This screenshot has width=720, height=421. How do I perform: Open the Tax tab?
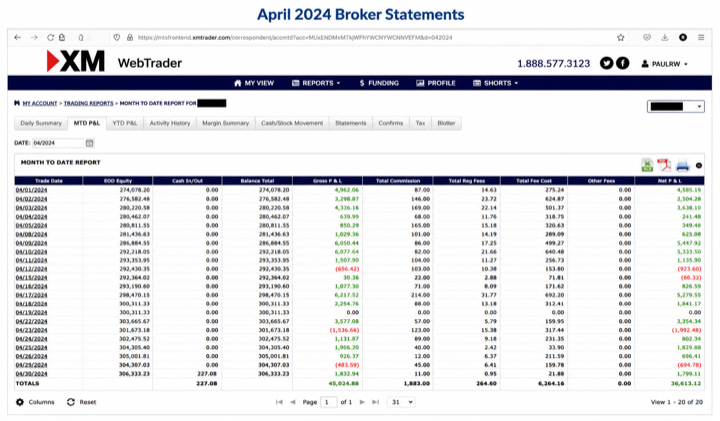click(x=420, y=123)
